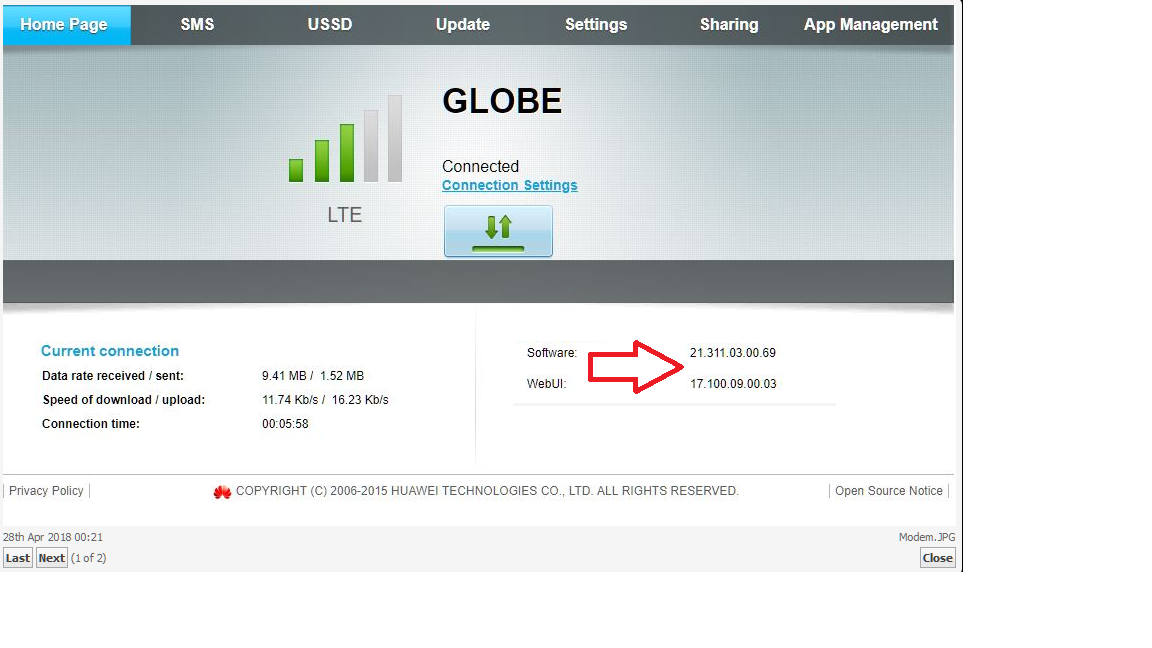This screenshot has height=648, width=1152.
Task: Click the Huawei copyright notice text
Action: pos(487,491)
